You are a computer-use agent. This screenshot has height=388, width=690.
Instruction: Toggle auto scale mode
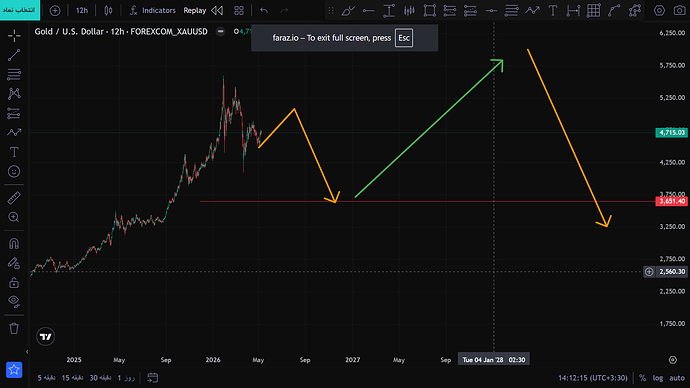coord(677,378)
